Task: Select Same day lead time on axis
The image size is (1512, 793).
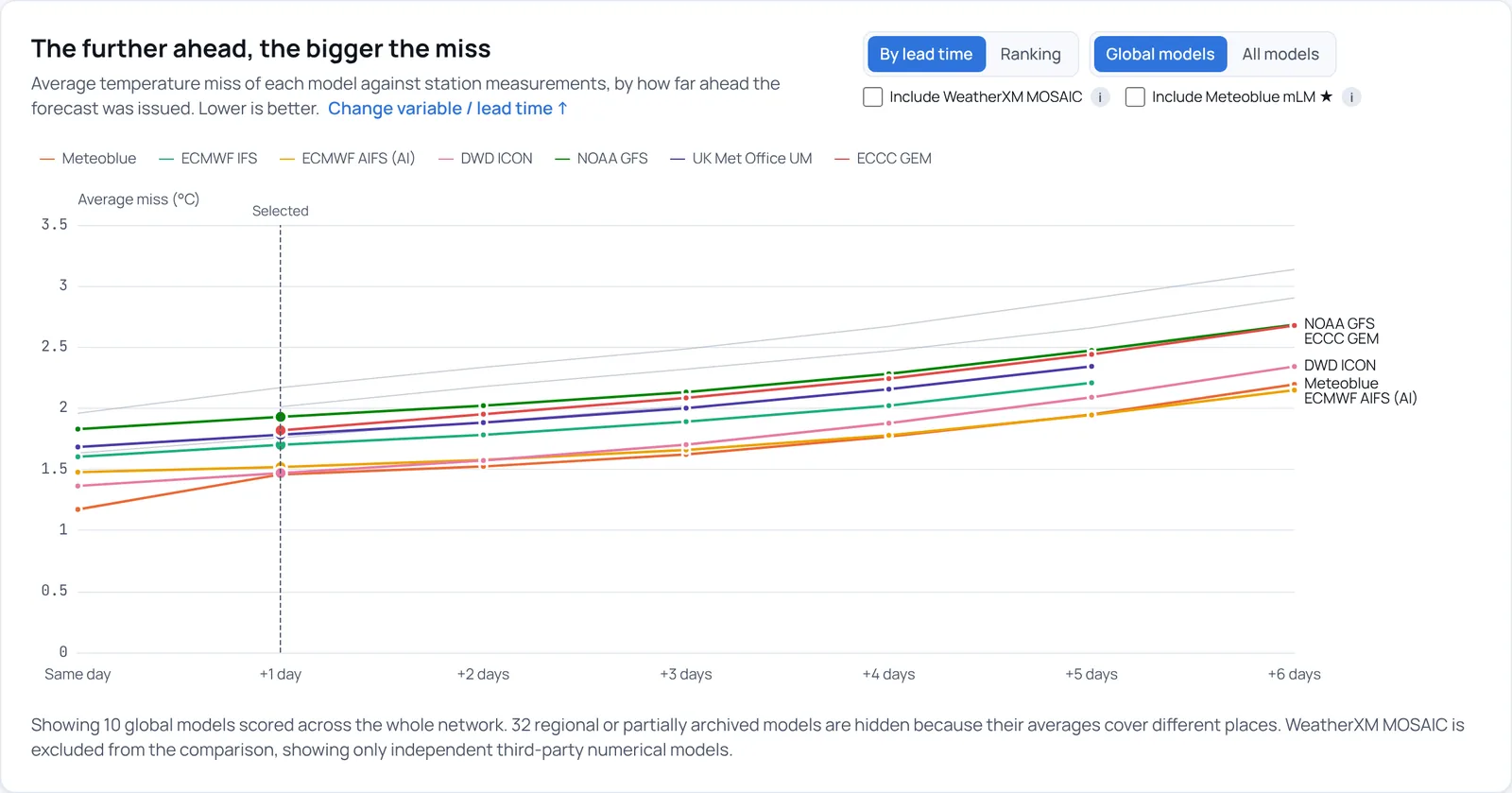Action: click(77, 675)
